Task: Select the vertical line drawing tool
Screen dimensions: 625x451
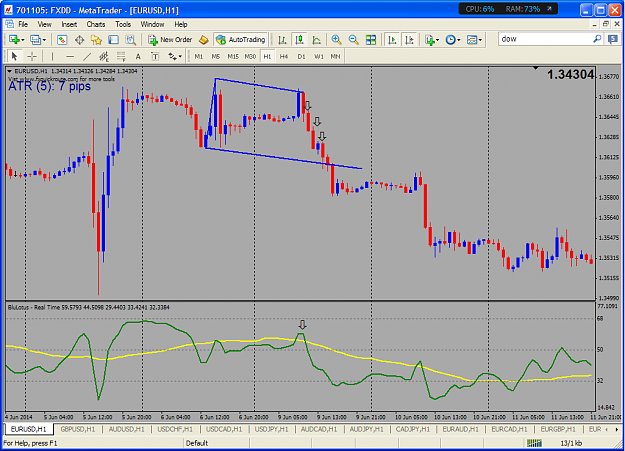Action: tap(52, 56)
